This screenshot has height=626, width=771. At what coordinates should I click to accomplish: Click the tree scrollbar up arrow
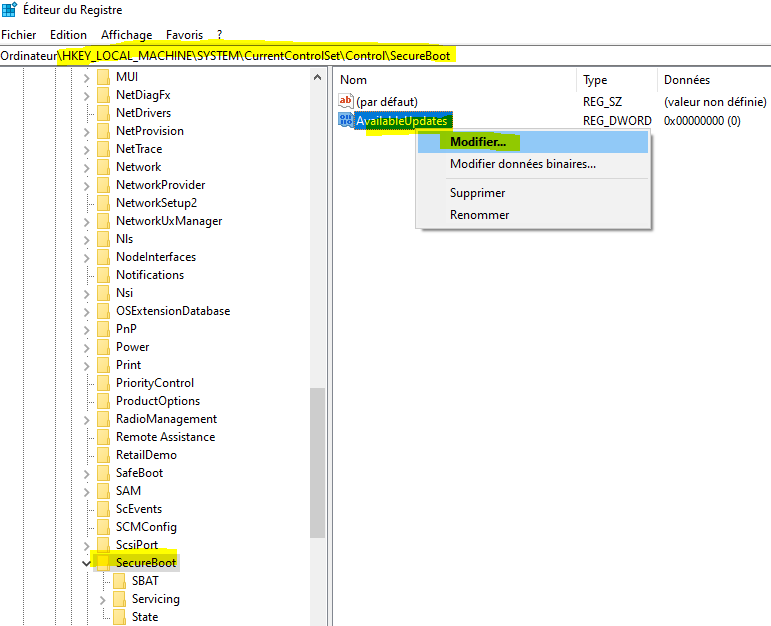click(x=317, y=77)
